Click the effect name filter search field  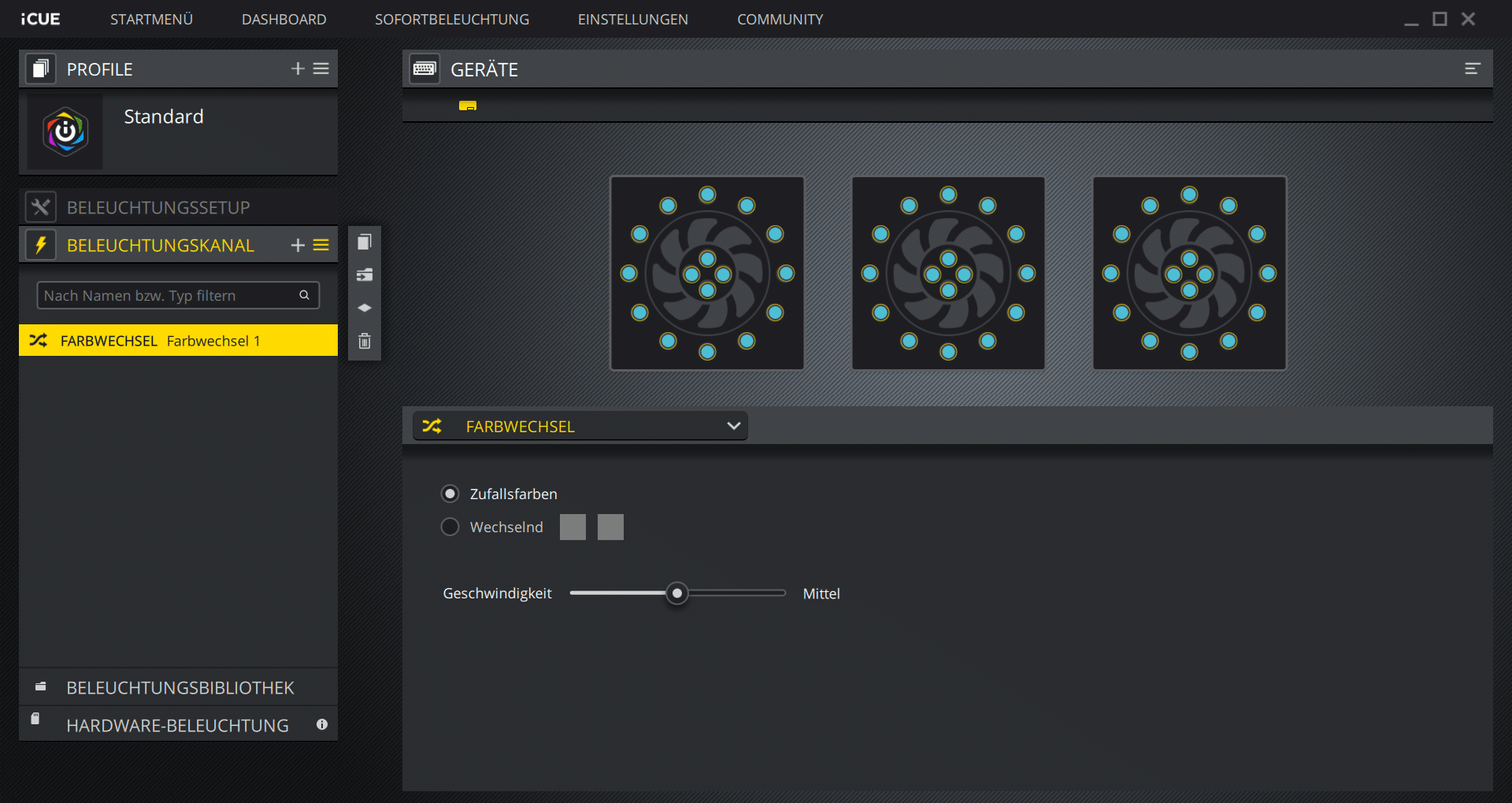[169, 296]
